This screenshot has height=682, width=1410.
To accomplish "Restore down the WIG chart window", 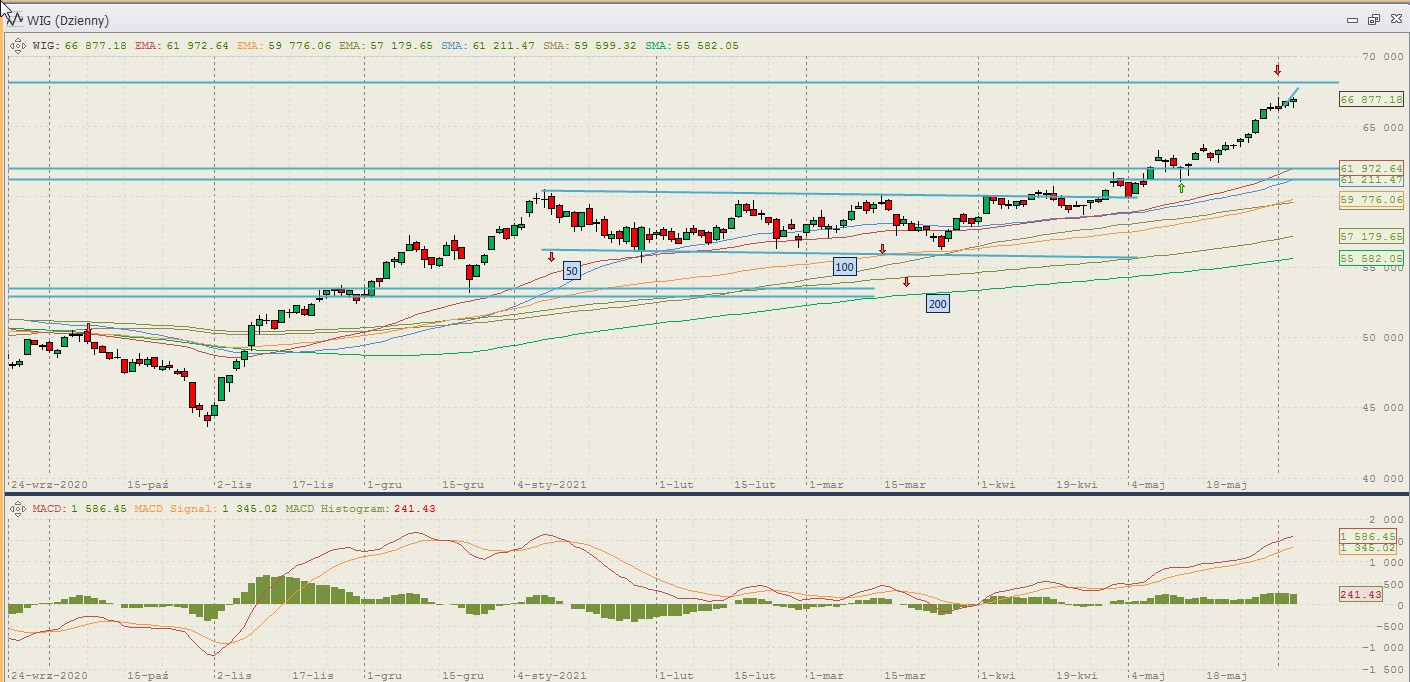I will coord(1373,20).
